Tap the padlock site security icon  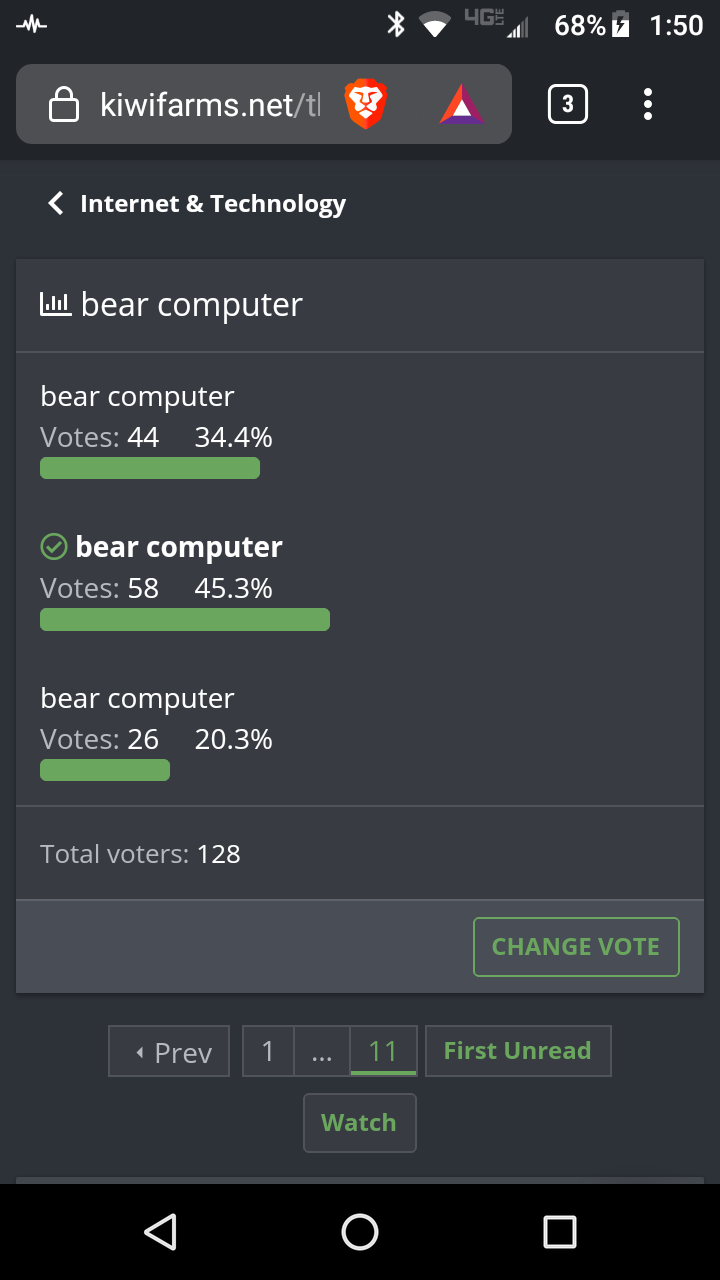[64, 104]
